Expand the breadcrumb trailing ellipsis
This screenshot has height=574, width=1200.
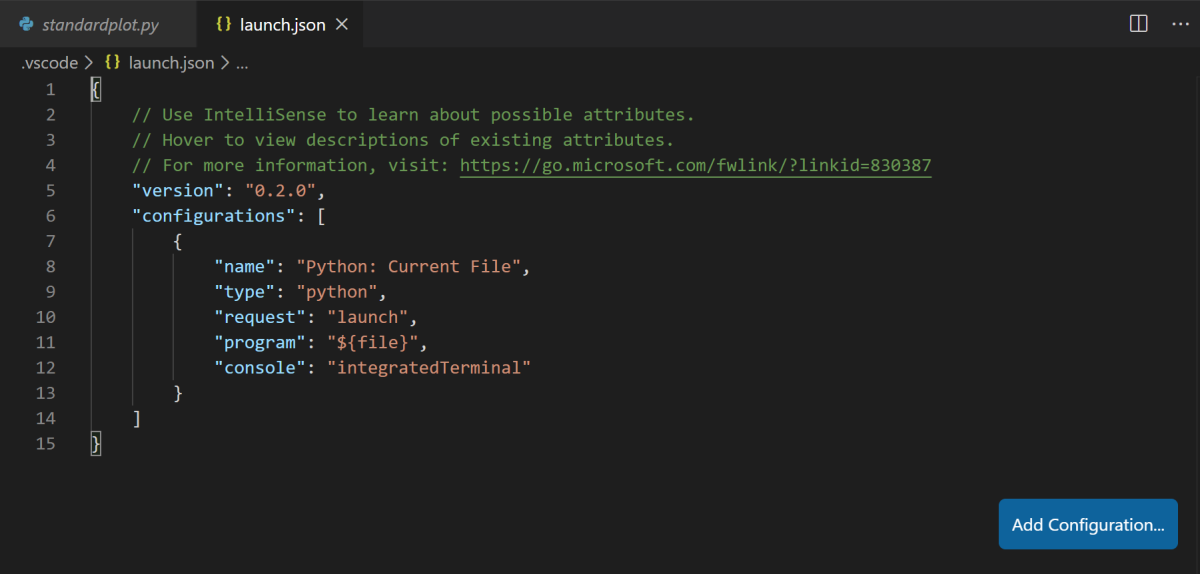[x=241, y=63]
